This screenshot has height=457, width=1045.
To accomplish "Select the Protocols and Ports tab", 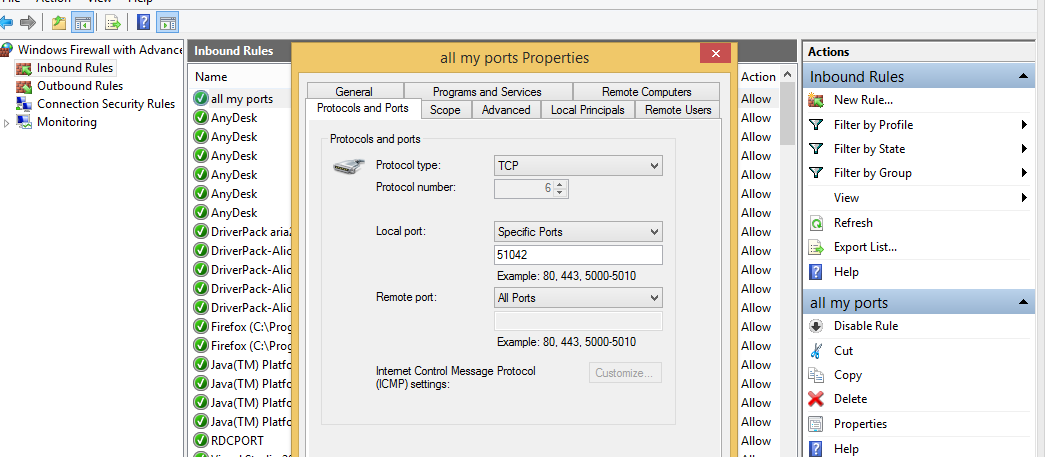I will point(363,108).
